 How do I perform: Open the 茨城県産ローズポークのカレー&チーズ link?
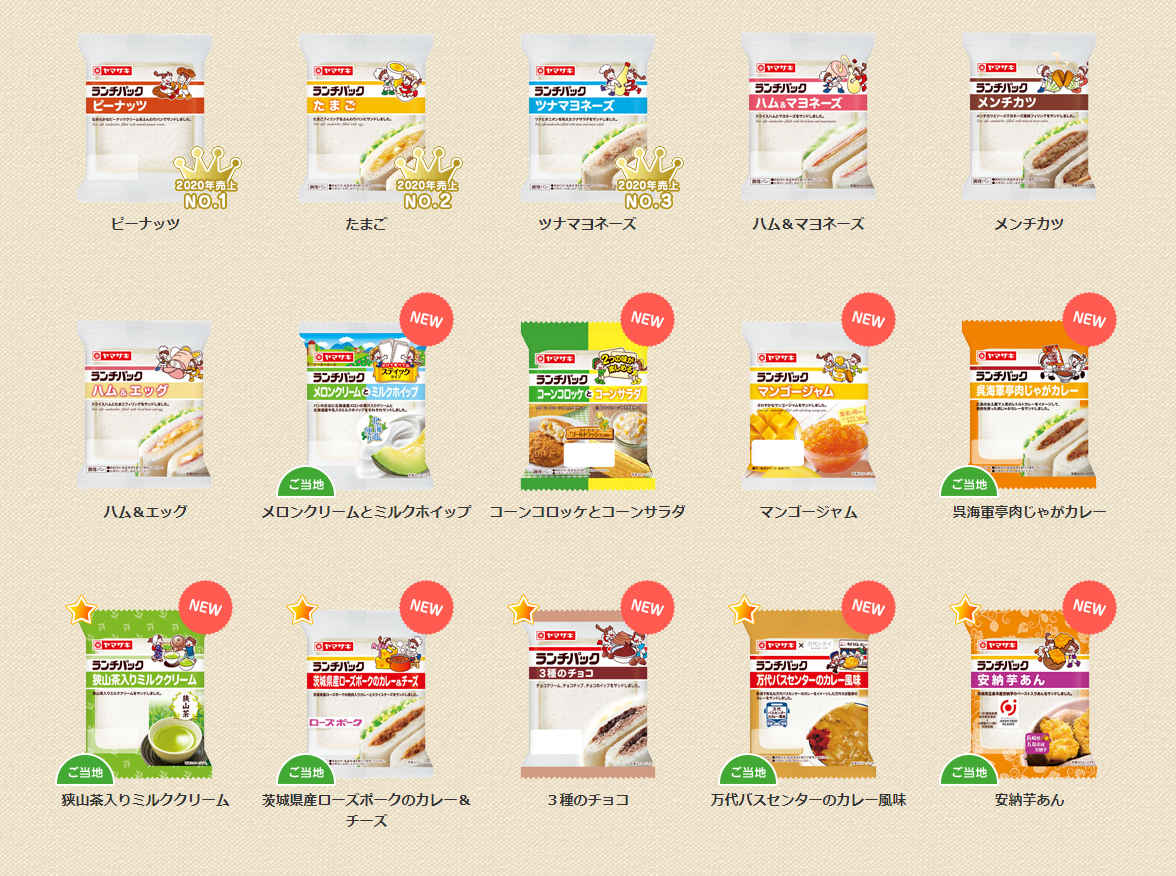tap(366, 810)
